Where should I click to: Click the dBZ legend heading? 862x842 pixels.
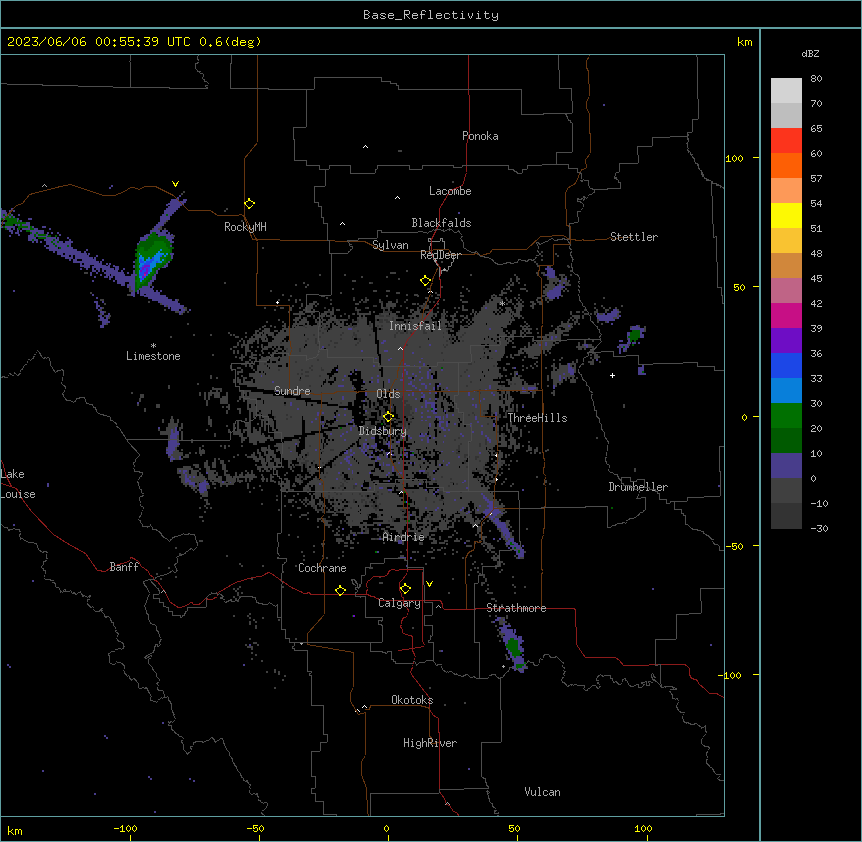tap(810, 53)
